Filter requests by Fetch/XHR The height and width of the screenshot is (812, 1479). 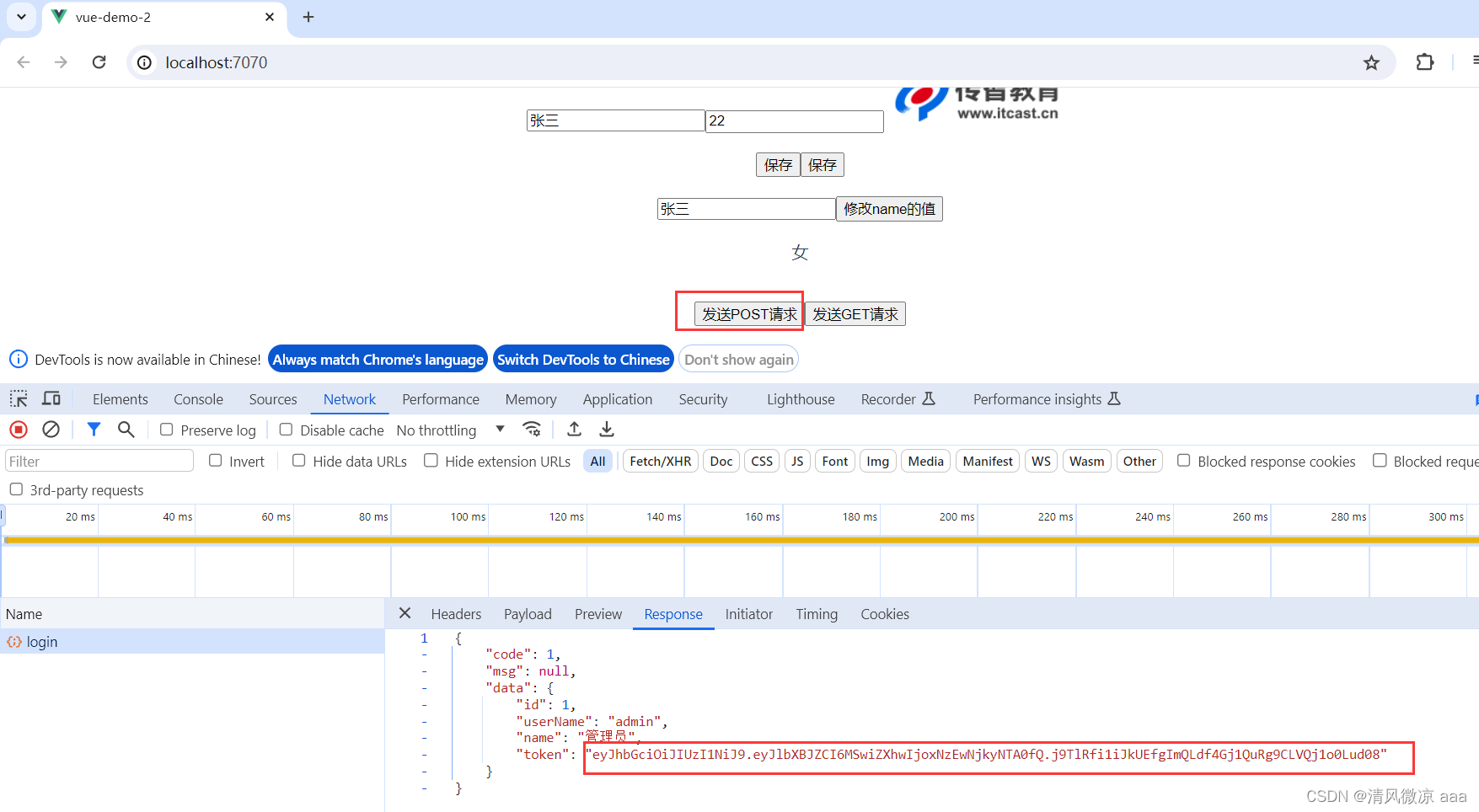661,461
